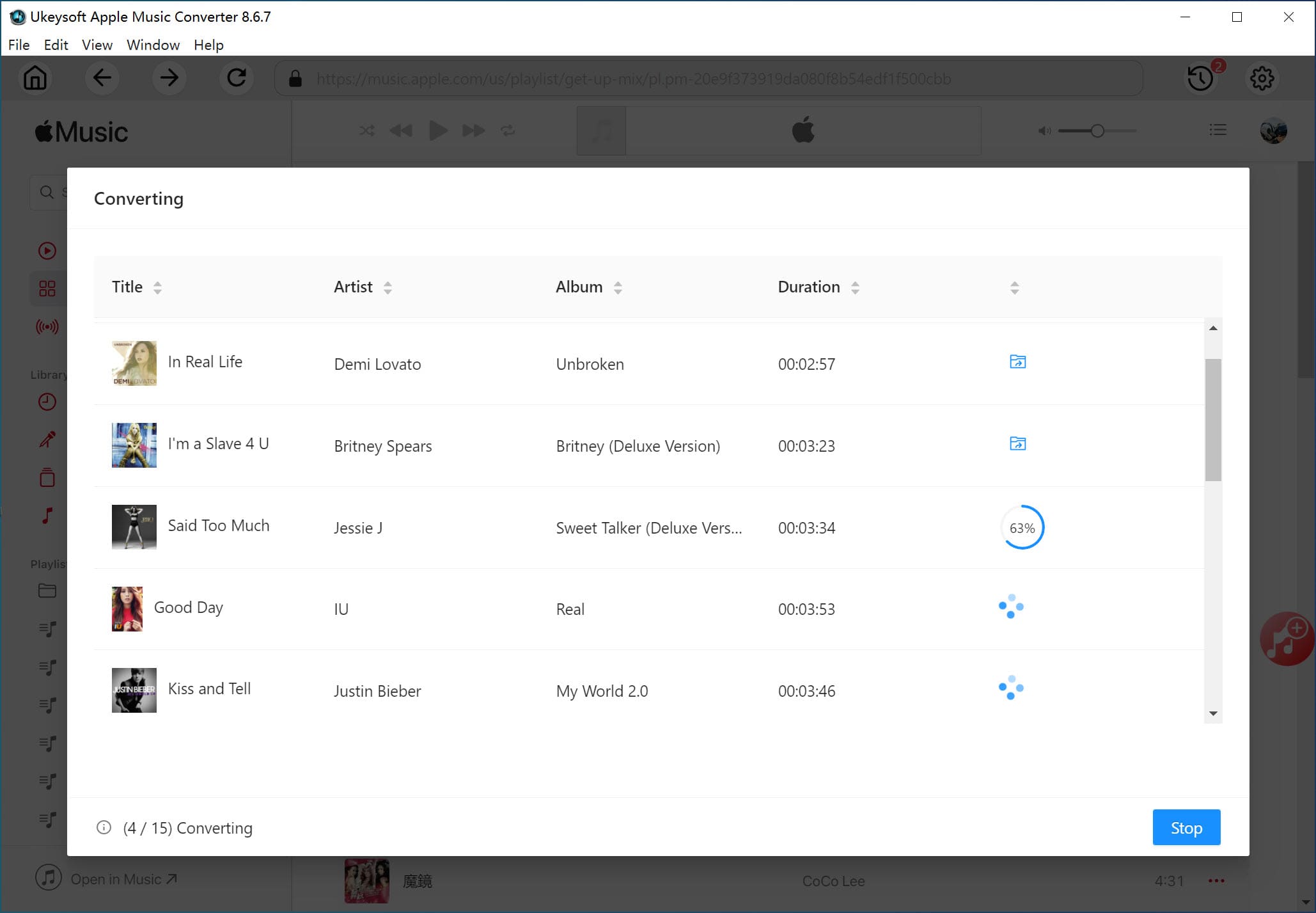Viewport: 1316px width, 913px height.
Task: Scroll down the converting songs list
Action: tap(1213, 713)
